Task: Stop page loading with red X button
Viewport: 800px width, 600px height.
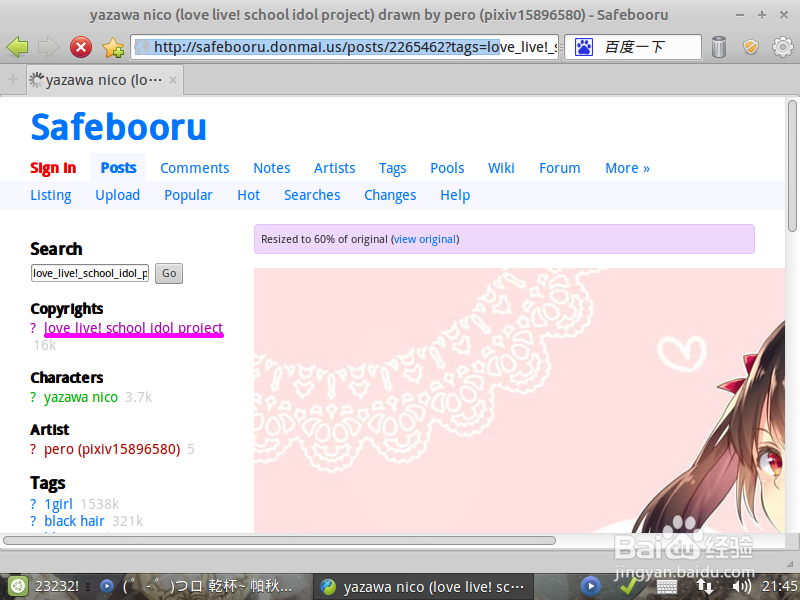Action: pos(81,47)
